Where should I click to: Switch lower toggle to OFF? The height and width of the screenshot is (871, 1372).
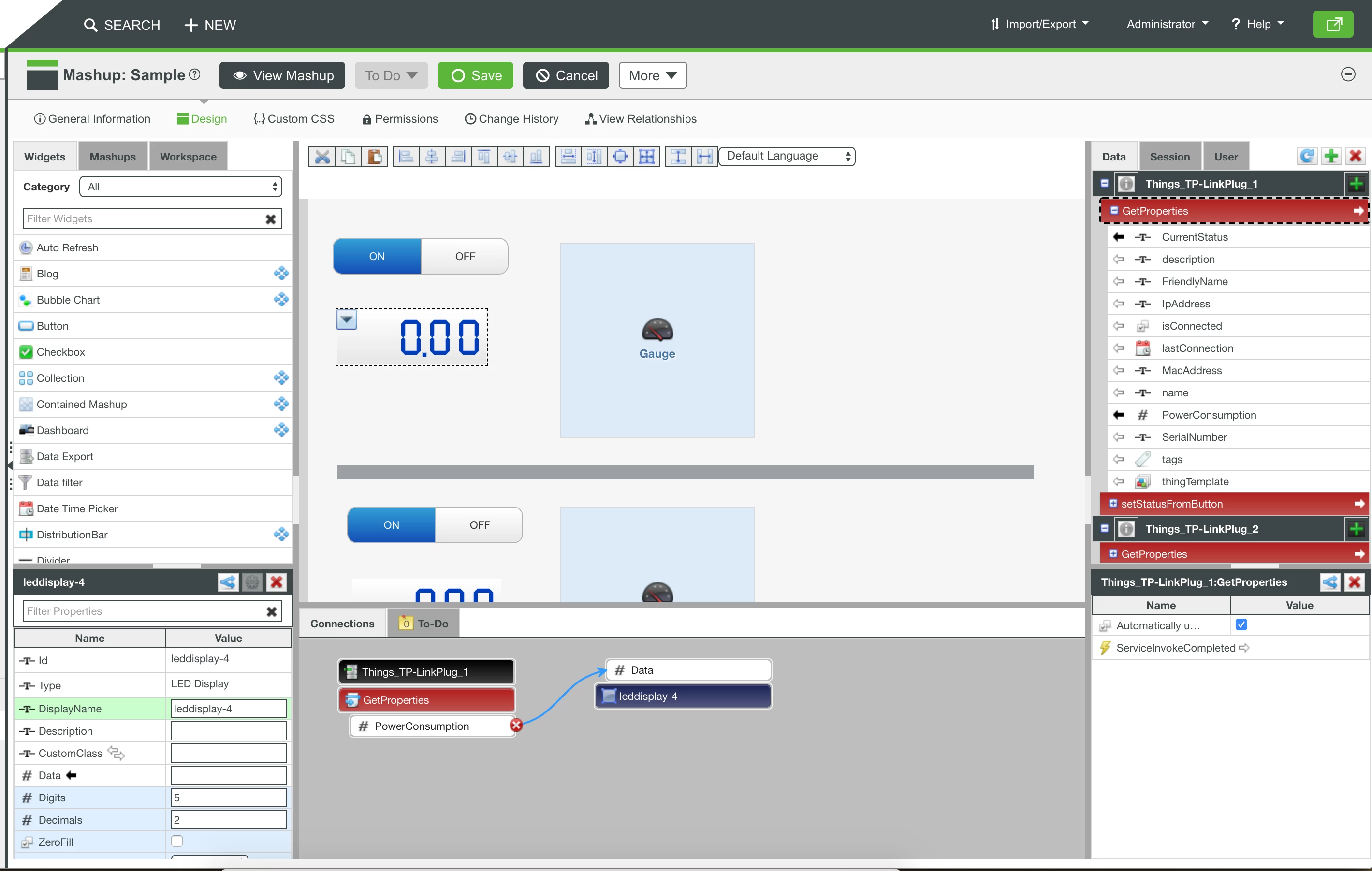pyautogui.click(x=479, y=525)
